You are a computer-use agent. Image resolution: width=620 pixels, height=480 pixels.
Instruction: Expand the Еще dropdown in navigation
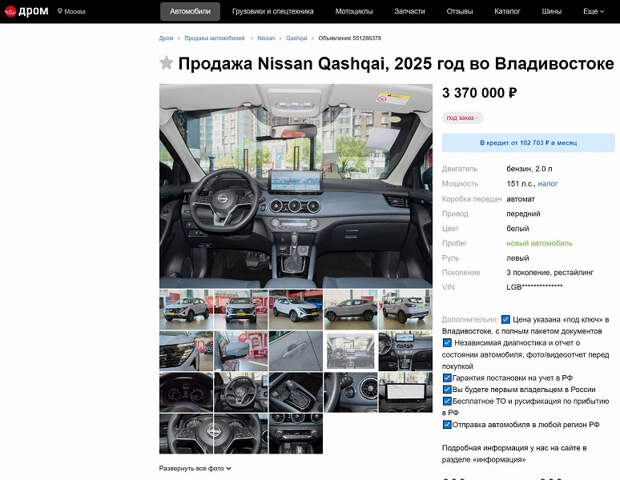pos(594,11)
